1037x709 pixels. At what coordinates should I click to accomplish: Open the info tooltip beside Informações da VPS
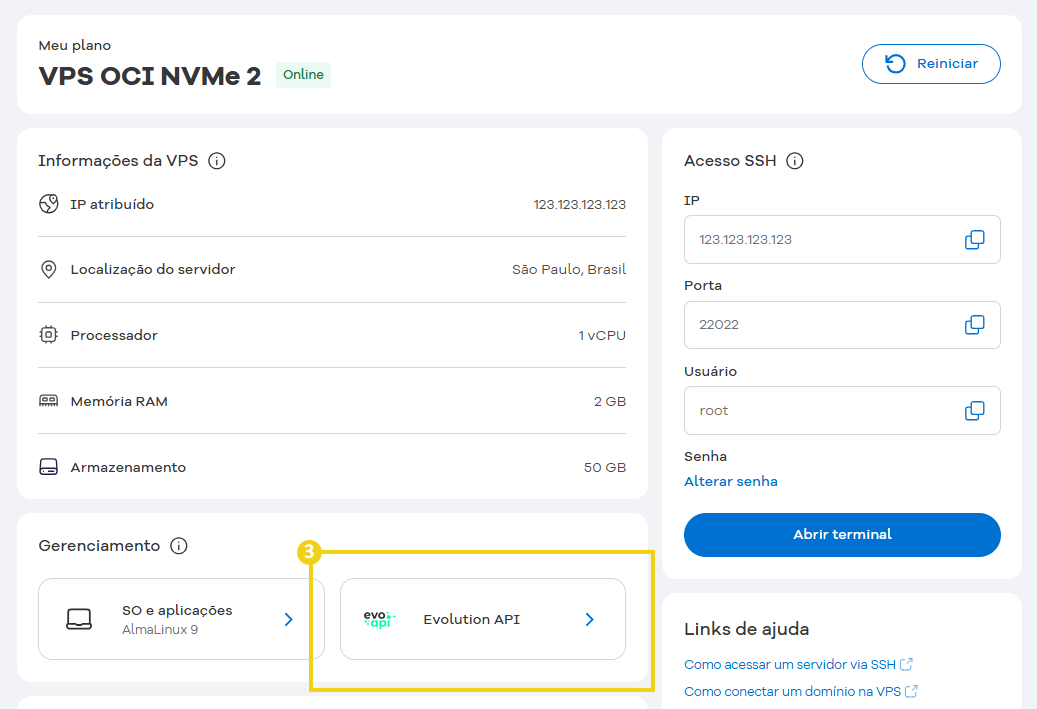coord(219,160)
